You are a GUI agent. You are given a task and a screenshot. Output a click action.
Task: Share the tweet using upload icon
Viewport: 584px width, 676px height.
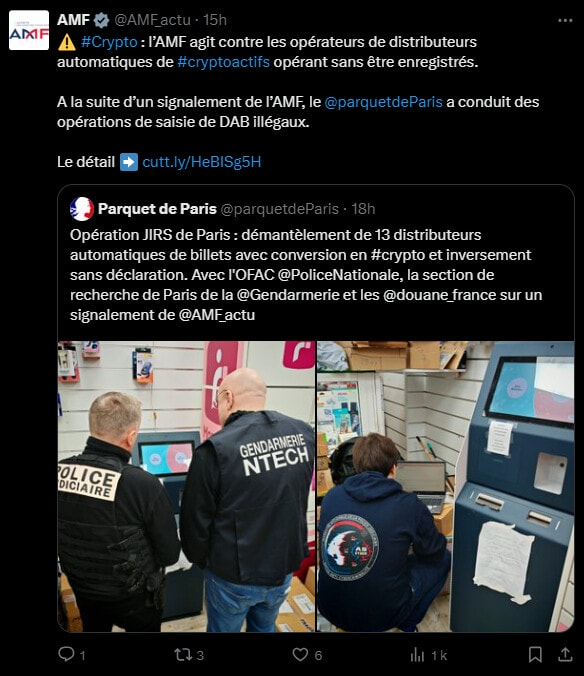(x=565, y=654)
